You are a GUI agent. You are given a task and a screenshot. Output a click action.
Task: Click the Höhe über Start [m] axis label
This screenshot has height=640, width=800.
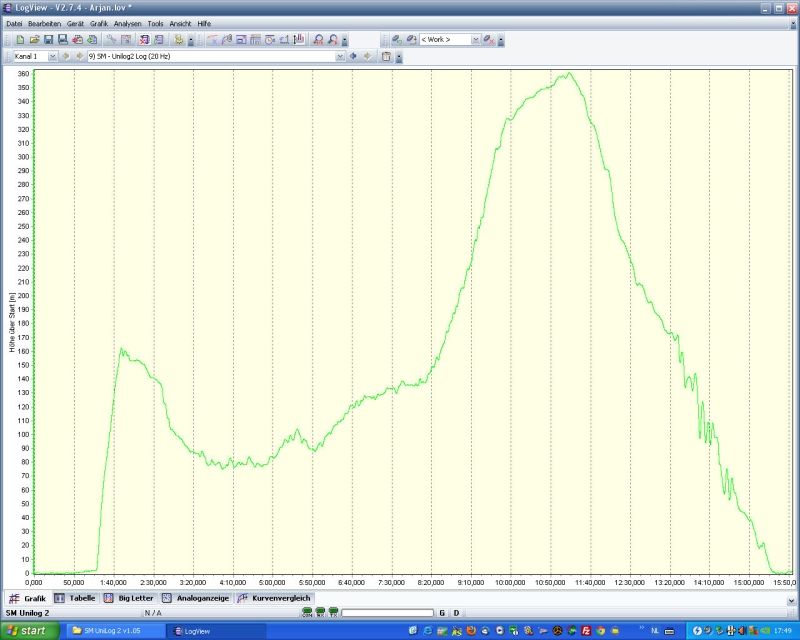[x=12, y=322]
